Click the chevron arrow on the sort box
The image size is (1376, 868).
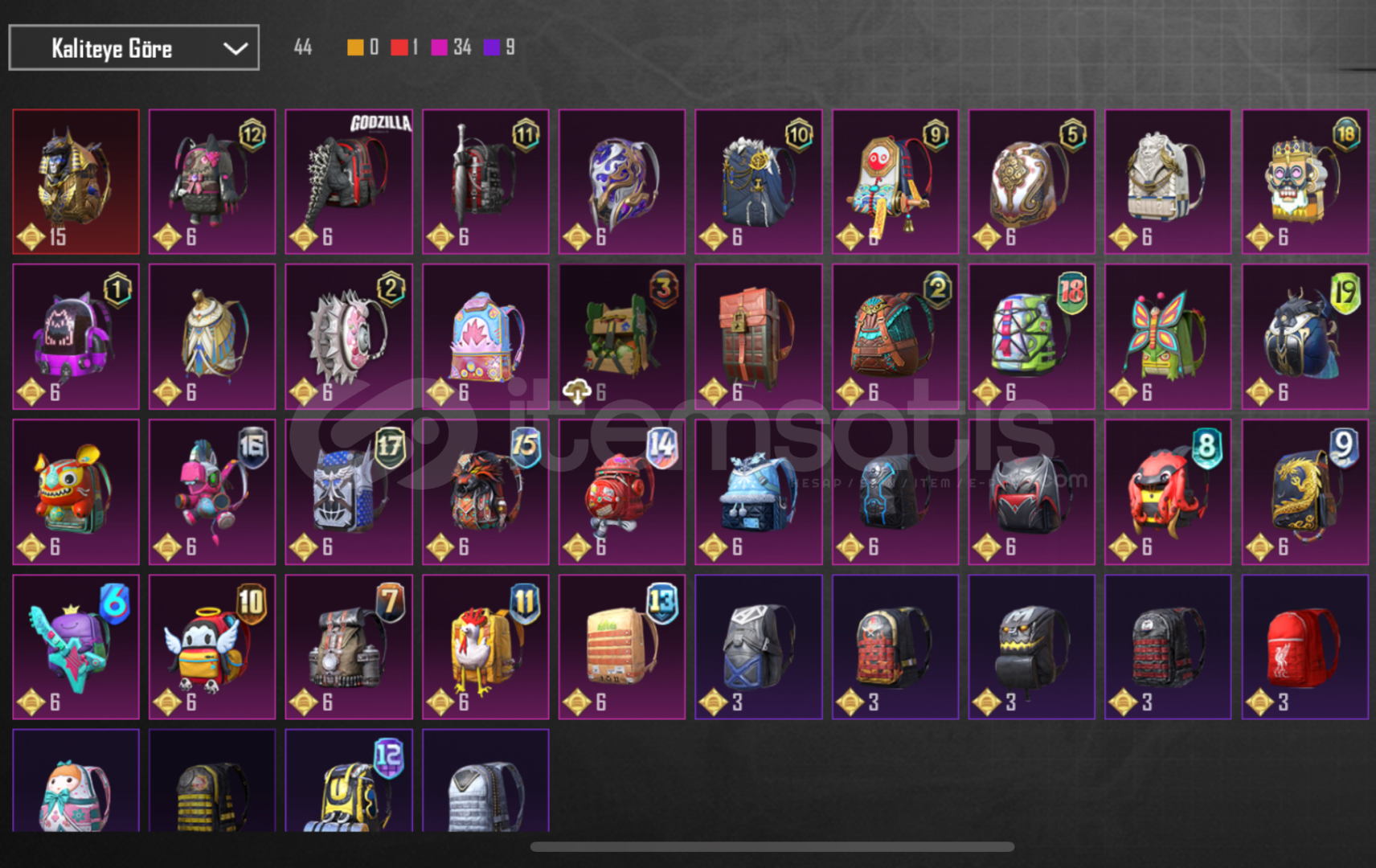point(235,48)
